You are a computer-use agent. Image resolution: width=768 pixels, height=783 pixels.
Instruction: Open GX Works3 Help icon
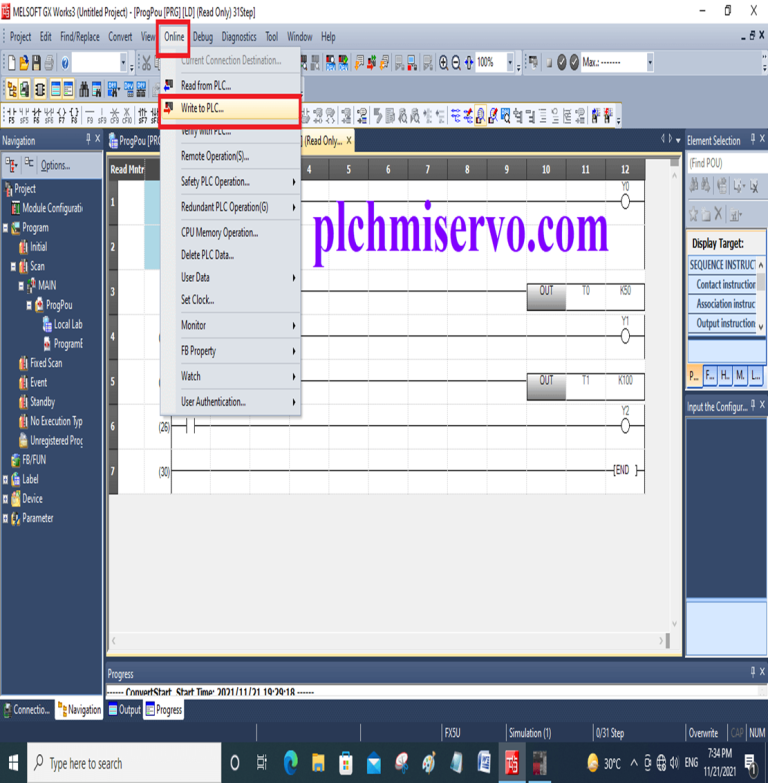click(x=65, y=63)
